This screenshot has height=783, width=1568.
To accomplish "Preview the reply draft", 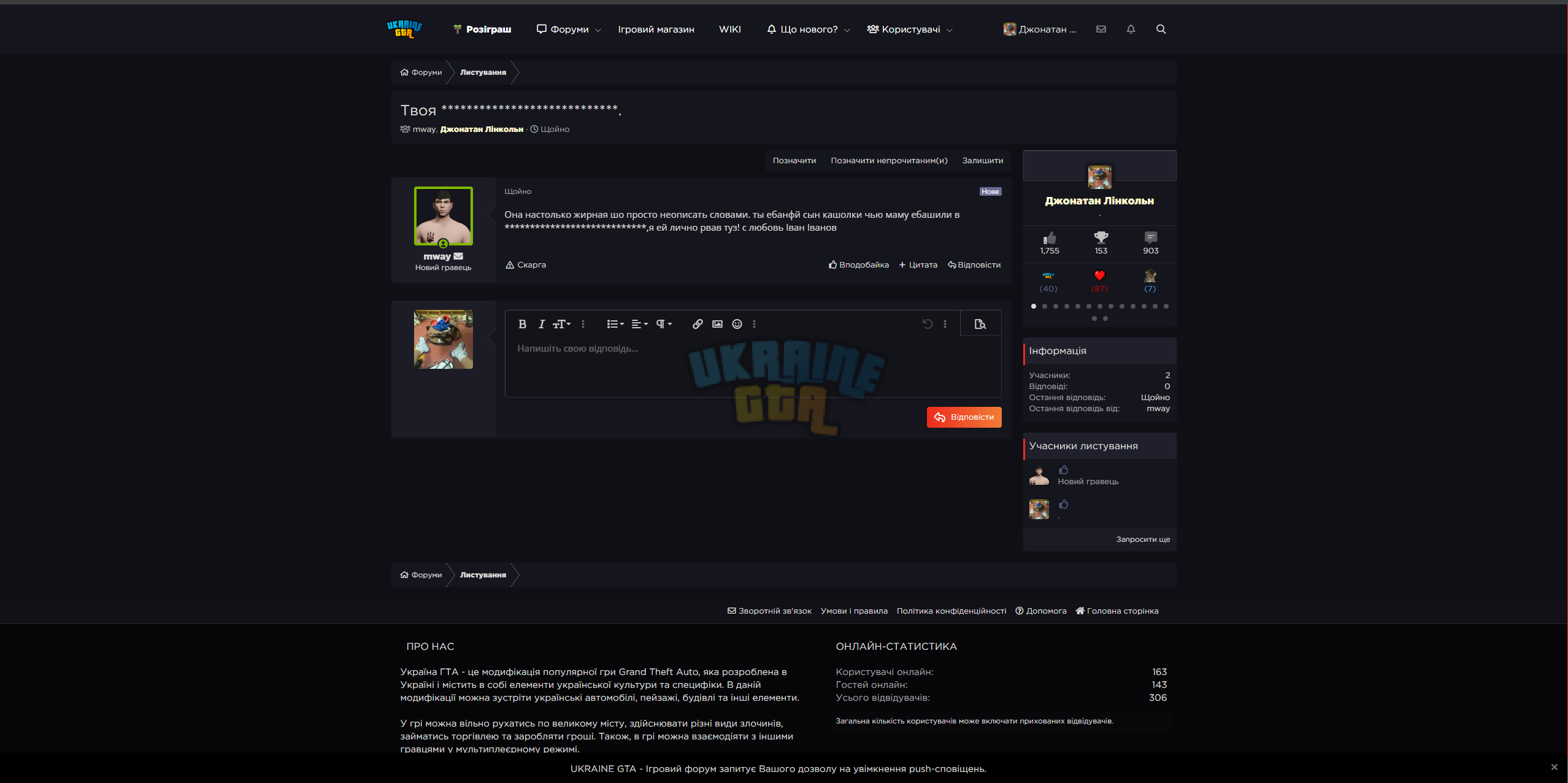I will click(x=980, y=324).
